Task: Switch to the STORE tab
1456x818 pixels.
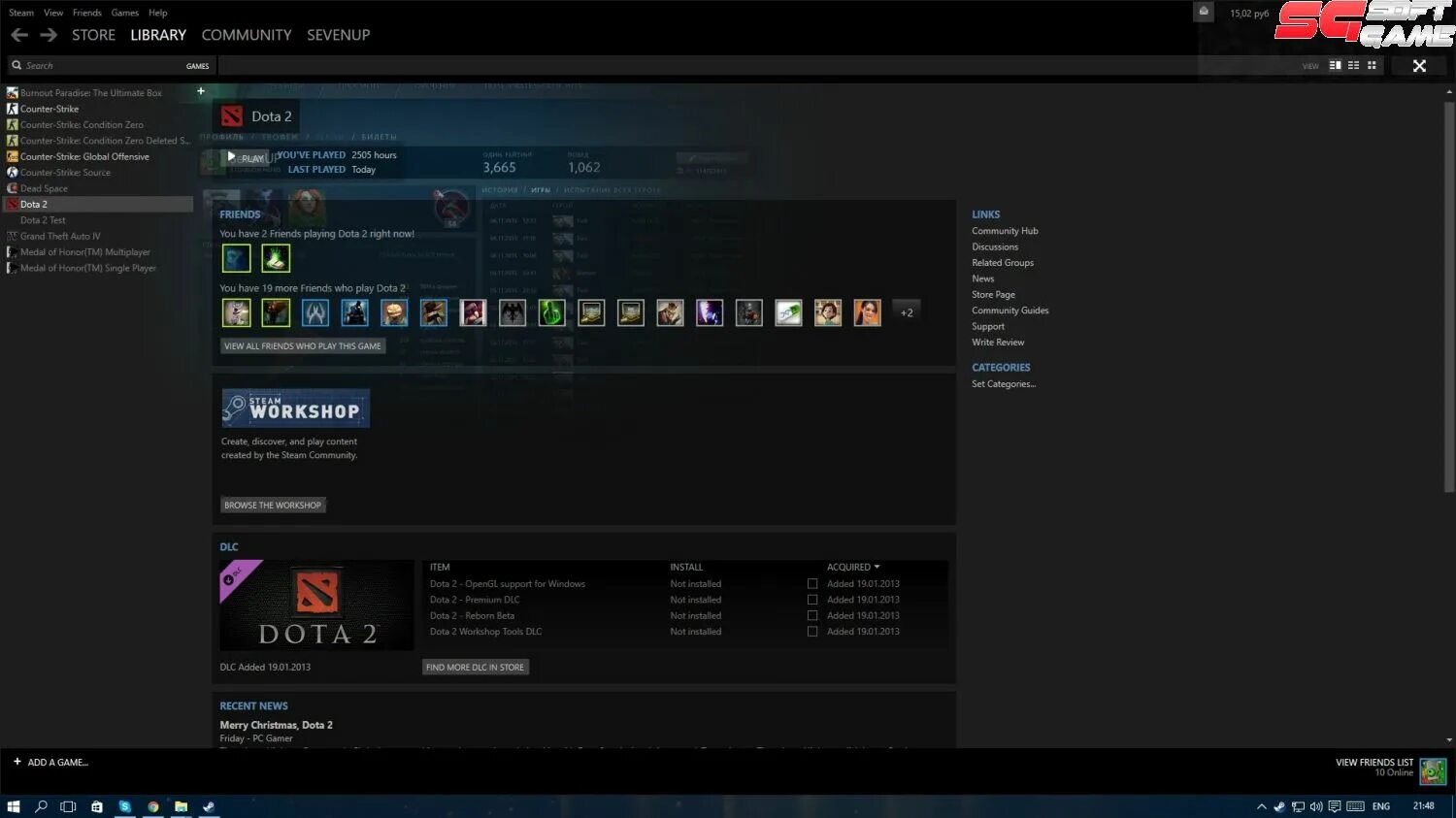Action: tap(93, 35)
